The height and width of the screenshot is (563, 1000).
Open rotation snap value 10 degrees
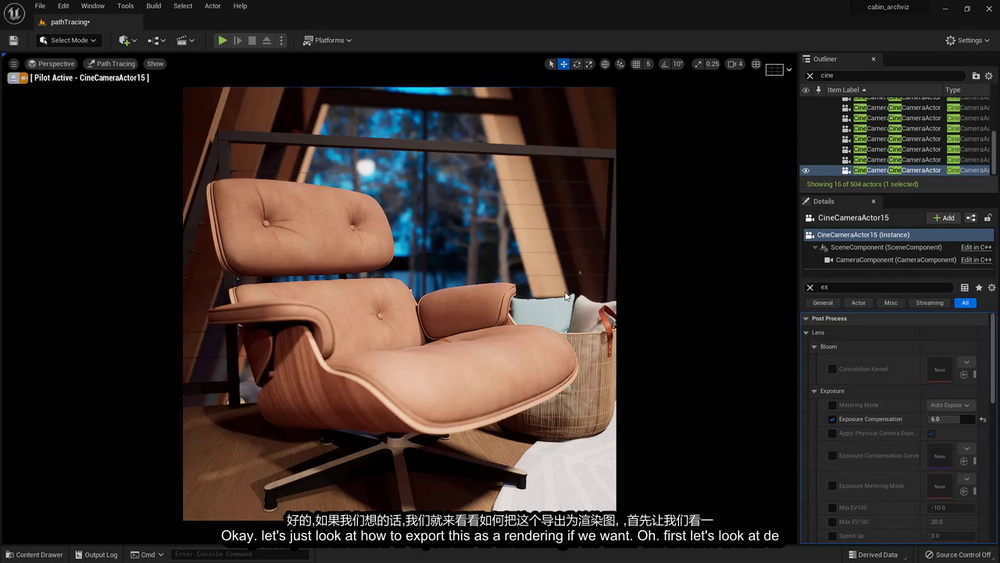pyautogui.click(x=677, y=64)
